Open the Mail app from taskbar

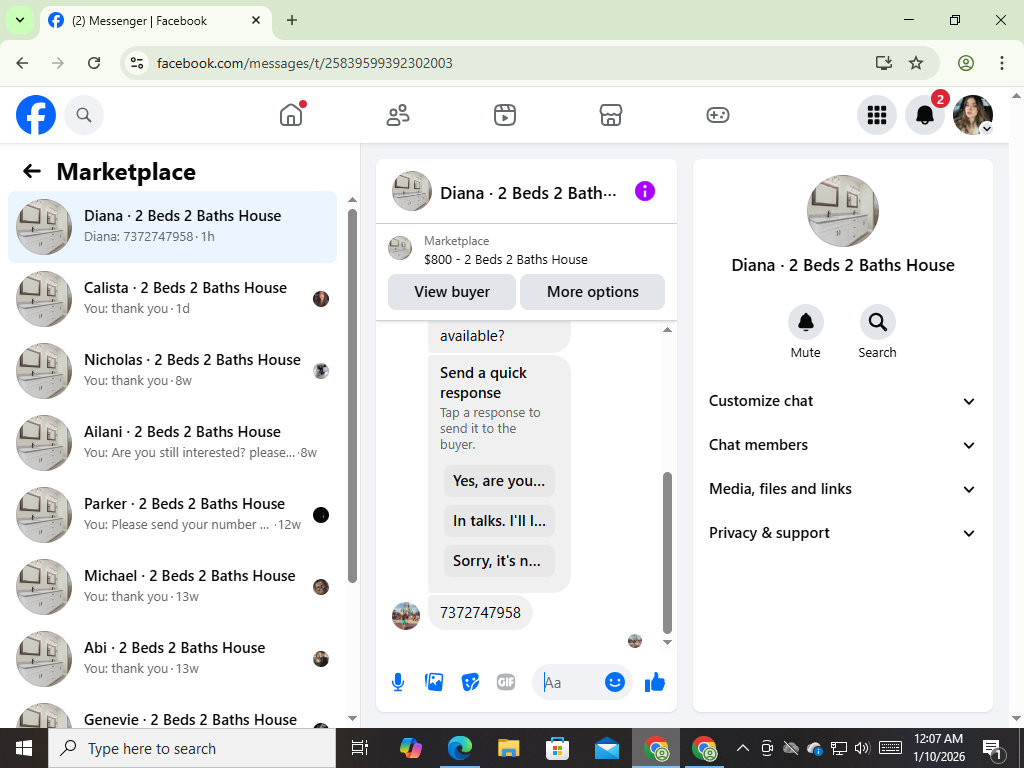pyautogui.click(x=607, y=748)
